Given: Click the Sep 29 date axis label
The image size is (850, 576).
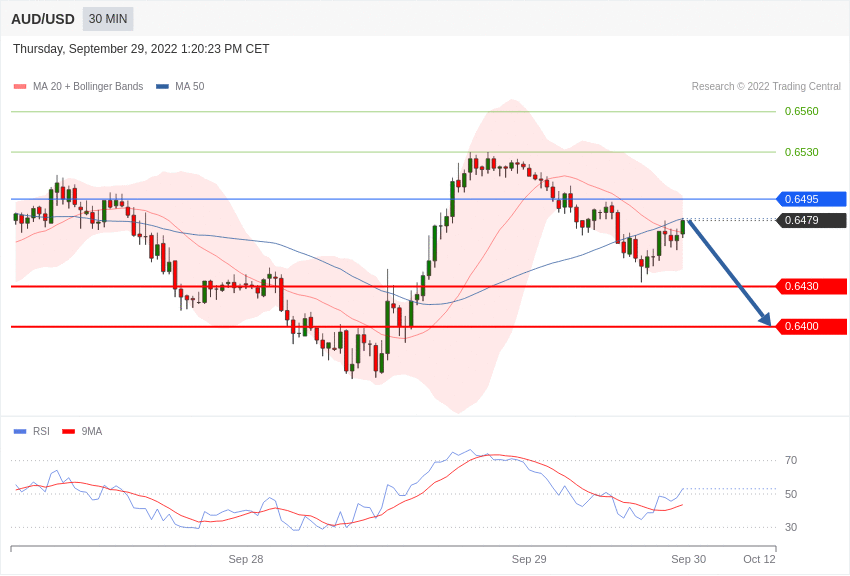Looking at the screenshot, I should click(x=529, y=559).
